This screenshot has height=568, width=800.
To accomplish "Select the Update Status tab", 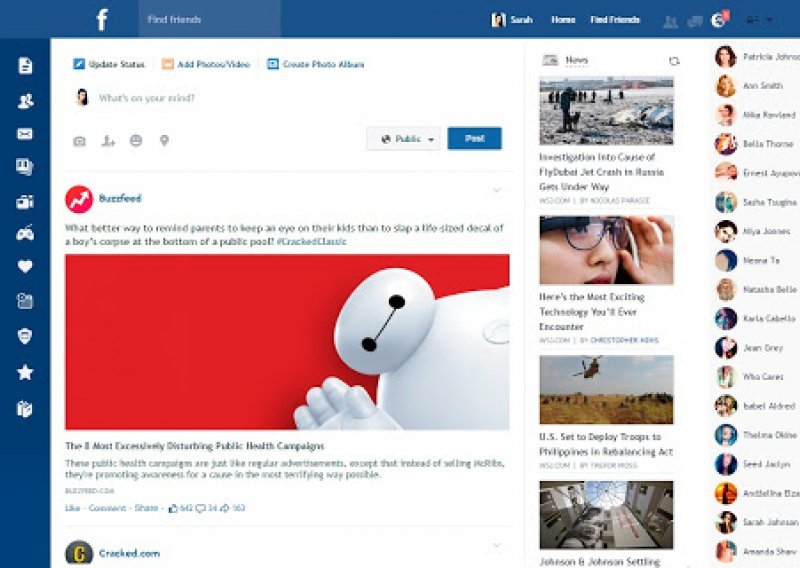I will [x=109, y=64].
